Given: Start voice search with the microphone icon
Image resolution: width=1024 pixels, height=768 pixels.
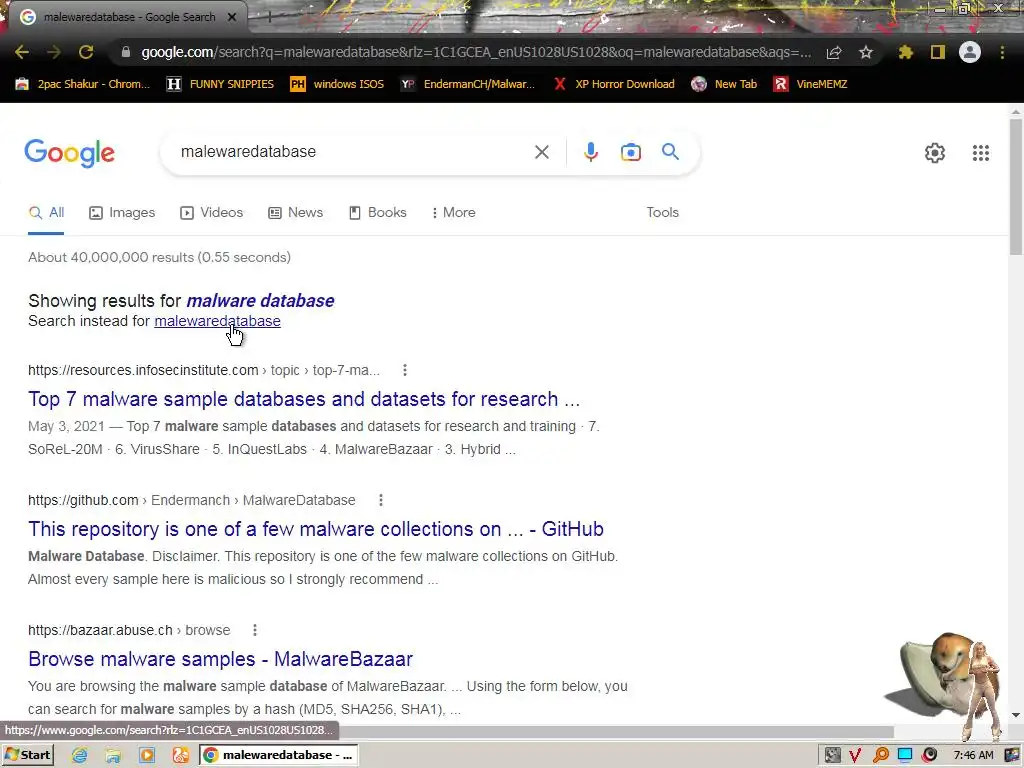Looking at the screenshot, I should (590, 152).
